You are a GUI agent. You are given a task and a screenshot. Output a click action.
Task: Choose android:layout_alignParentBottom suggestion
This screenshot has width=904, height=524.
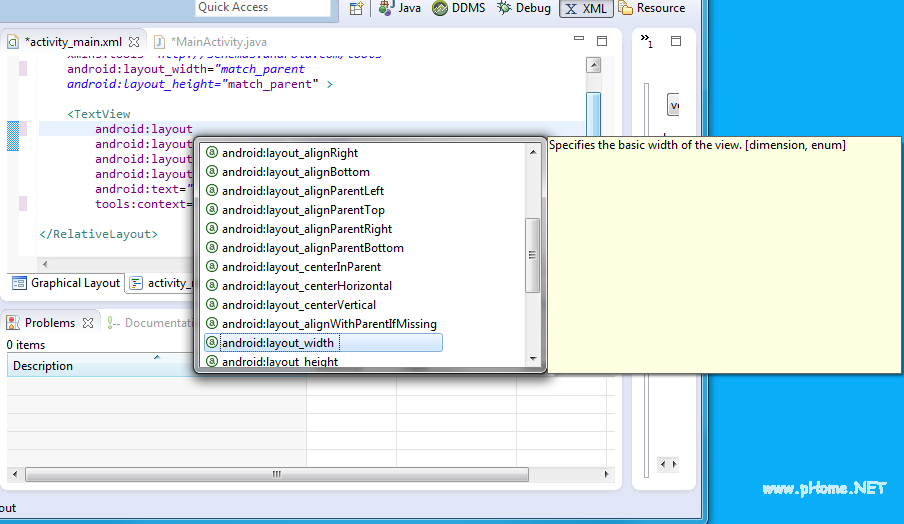312,248
